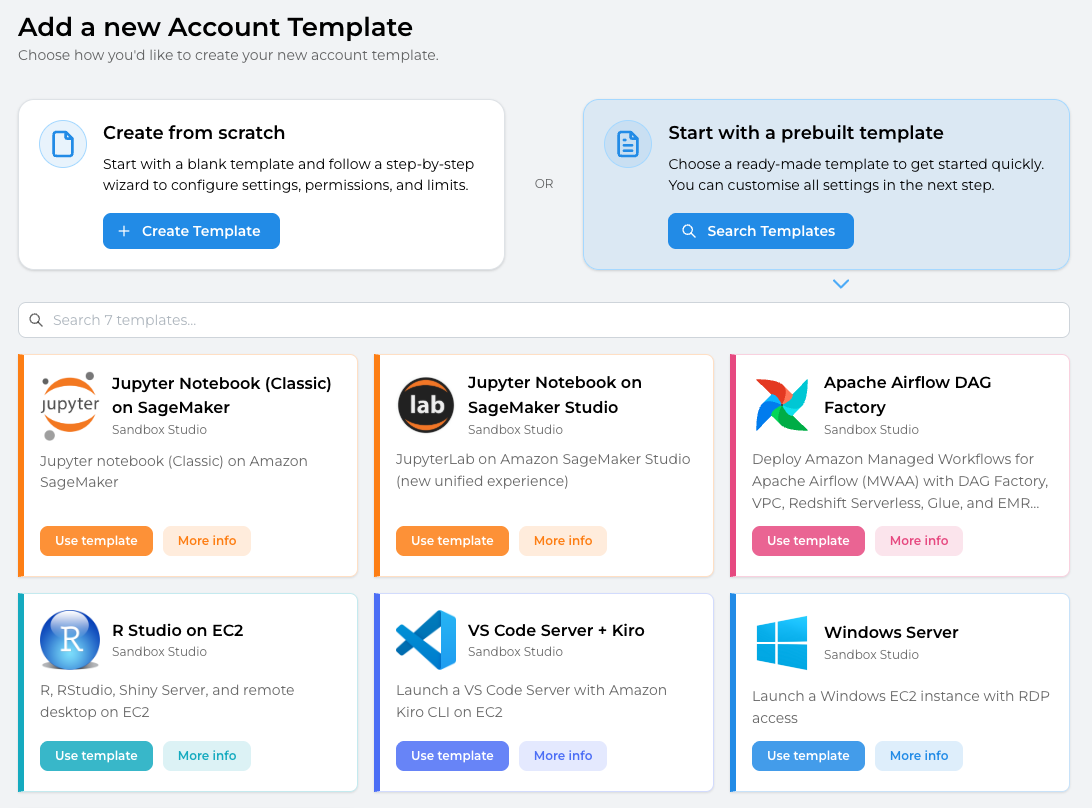
Task: Click the blank document icon for Create from scratch
Action: pyautogui.click(x=63, y=144)
